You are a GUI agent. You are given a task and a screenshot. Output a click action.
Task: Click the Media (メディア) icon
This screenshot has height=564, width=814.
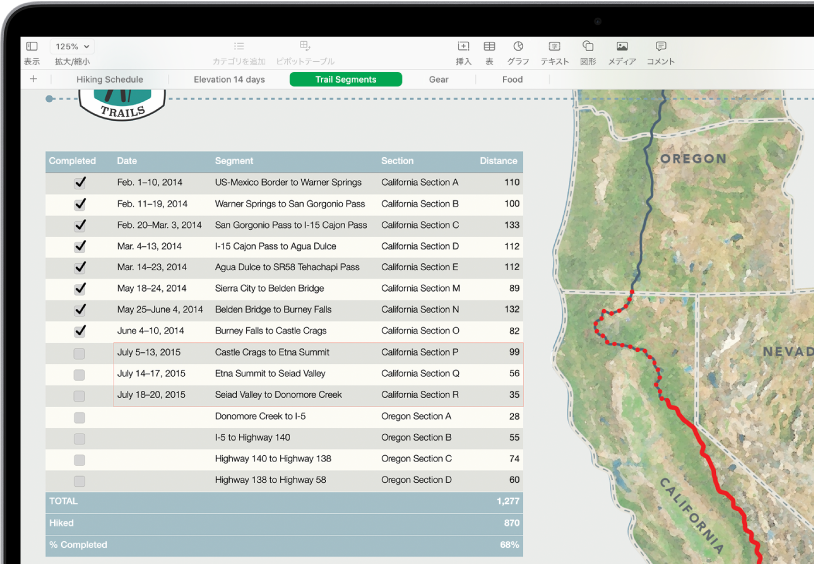[x=622, y=47]
